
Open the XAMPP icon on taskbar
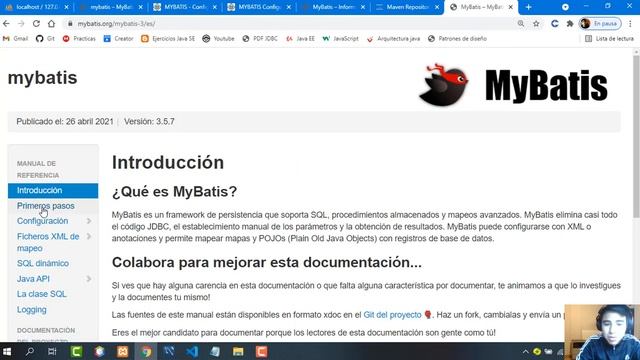pyautogui.click(x=123, y=351)
